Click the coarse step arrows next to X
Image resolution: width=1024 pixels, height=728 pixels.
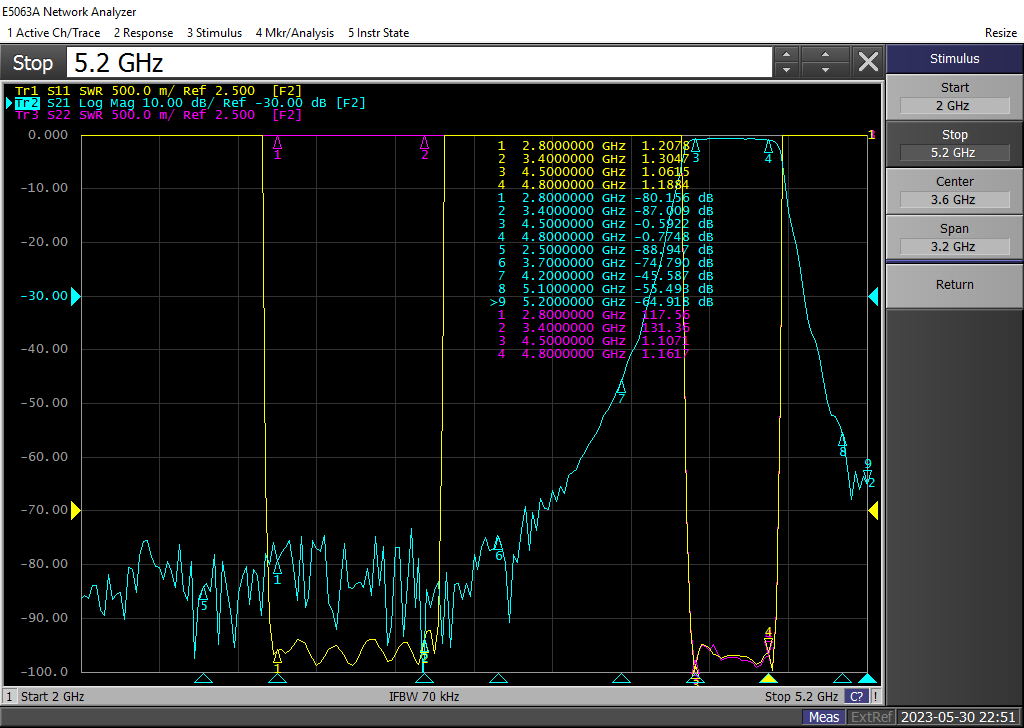tap(826, 62)
